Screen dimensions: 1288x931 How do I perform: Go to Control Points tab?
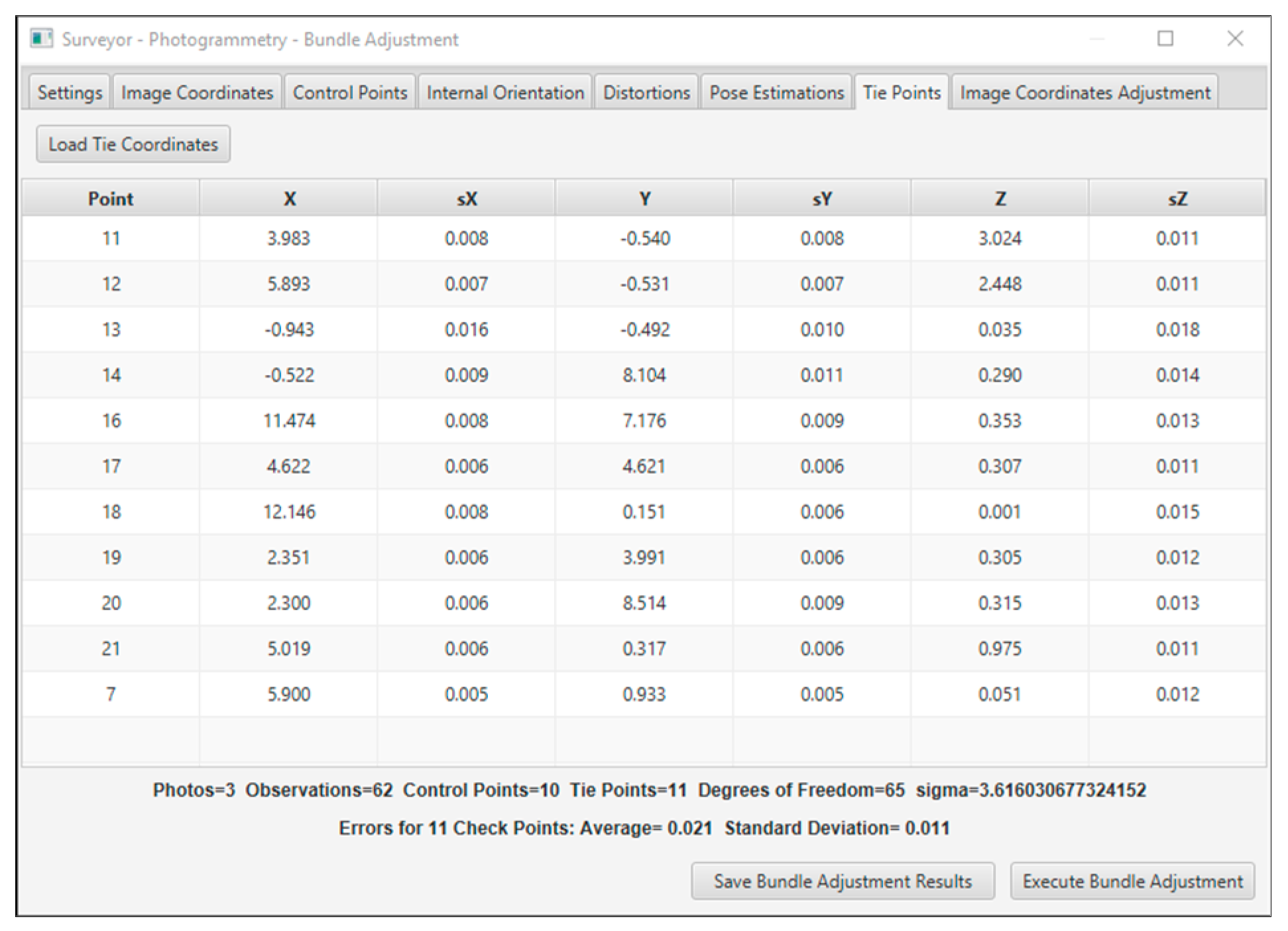pos(349,93)
